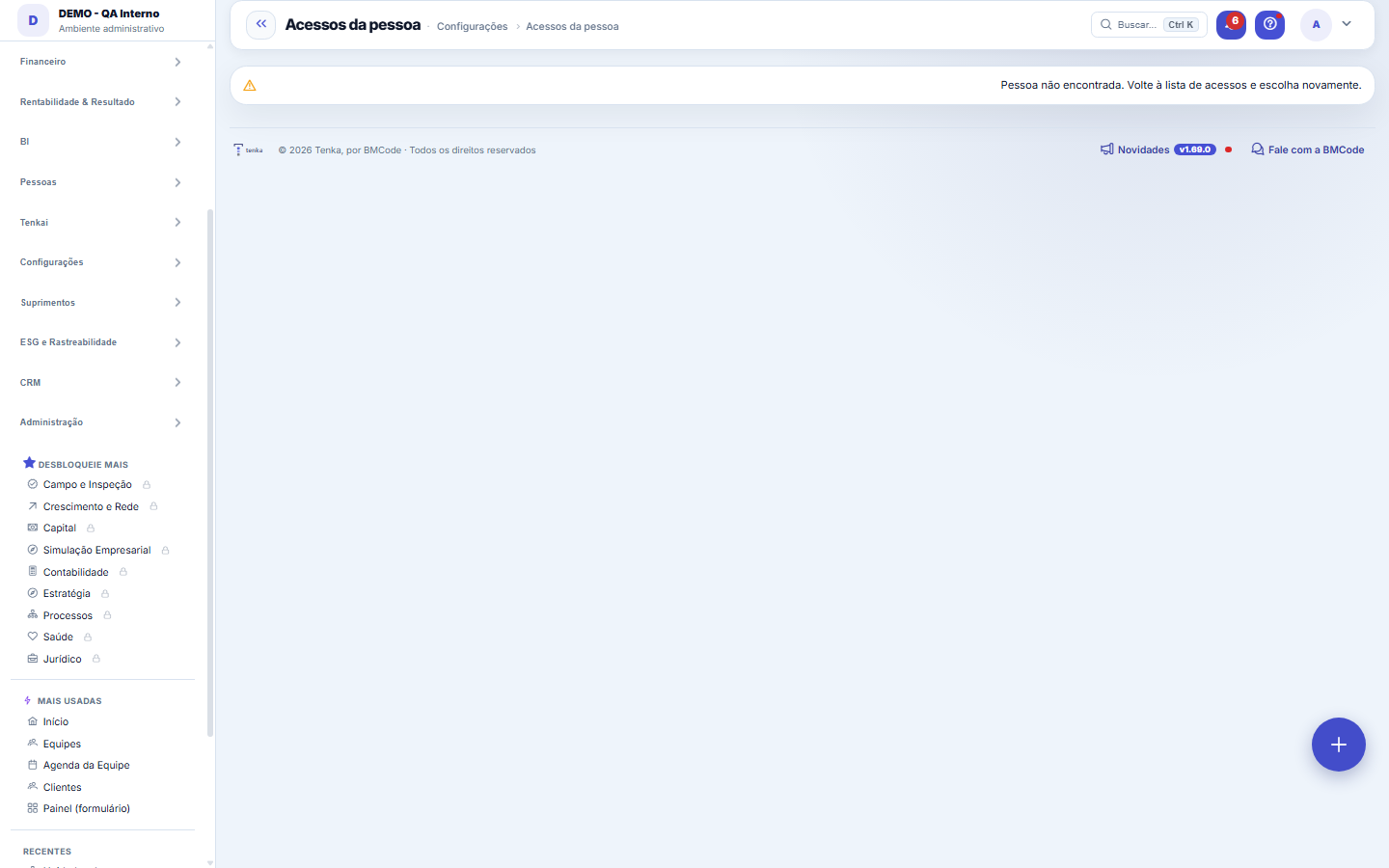Click the lock icon beside Jurídico
Viewport: 1389px width, 868px height.
click(96, 659)
